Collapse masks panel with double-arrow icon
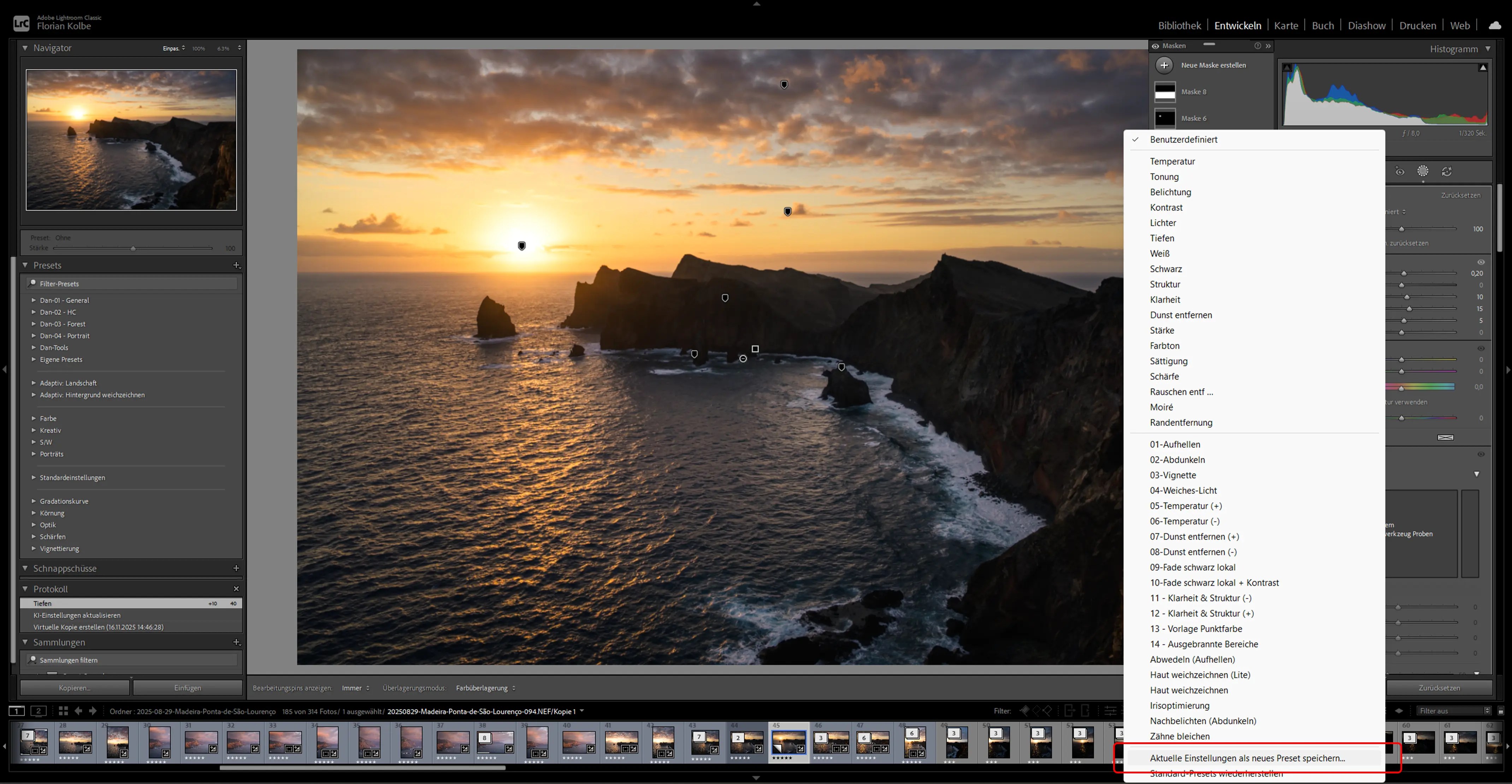 [x=1268, y=46]
